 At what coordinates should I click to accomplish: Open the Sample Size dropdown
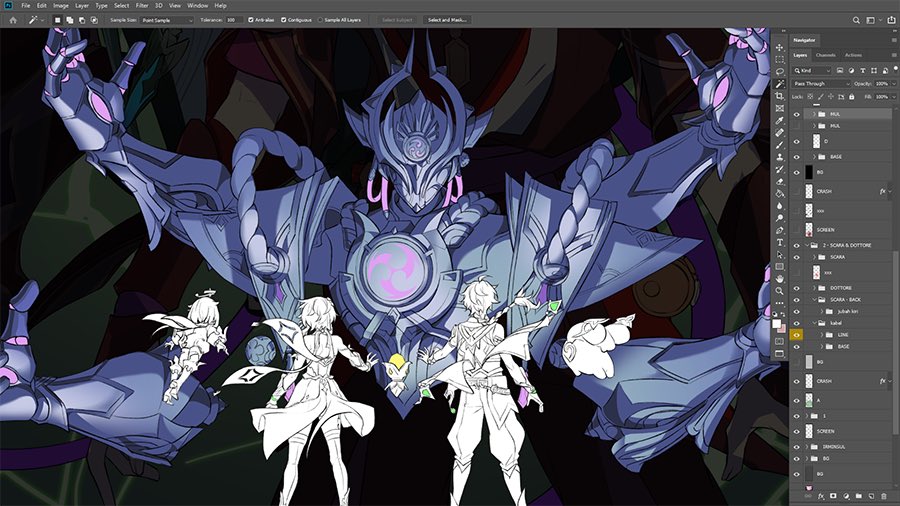point(167,20)
